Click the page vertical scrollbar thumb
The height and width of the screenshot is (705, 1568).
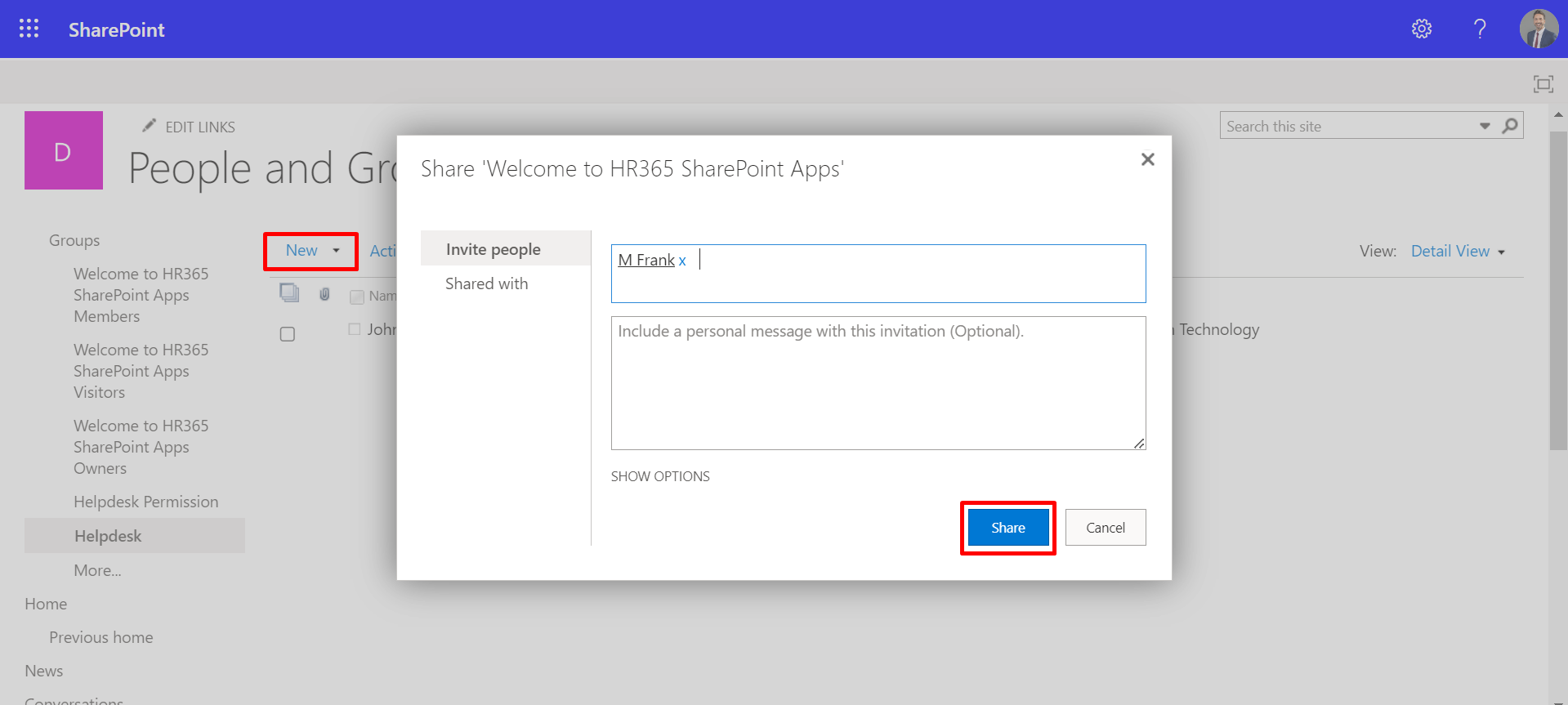1558,291
